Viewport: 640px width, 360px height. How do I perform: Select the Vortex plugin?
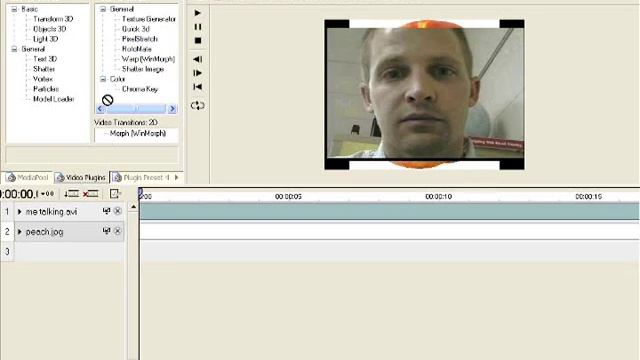click(43, 79)
